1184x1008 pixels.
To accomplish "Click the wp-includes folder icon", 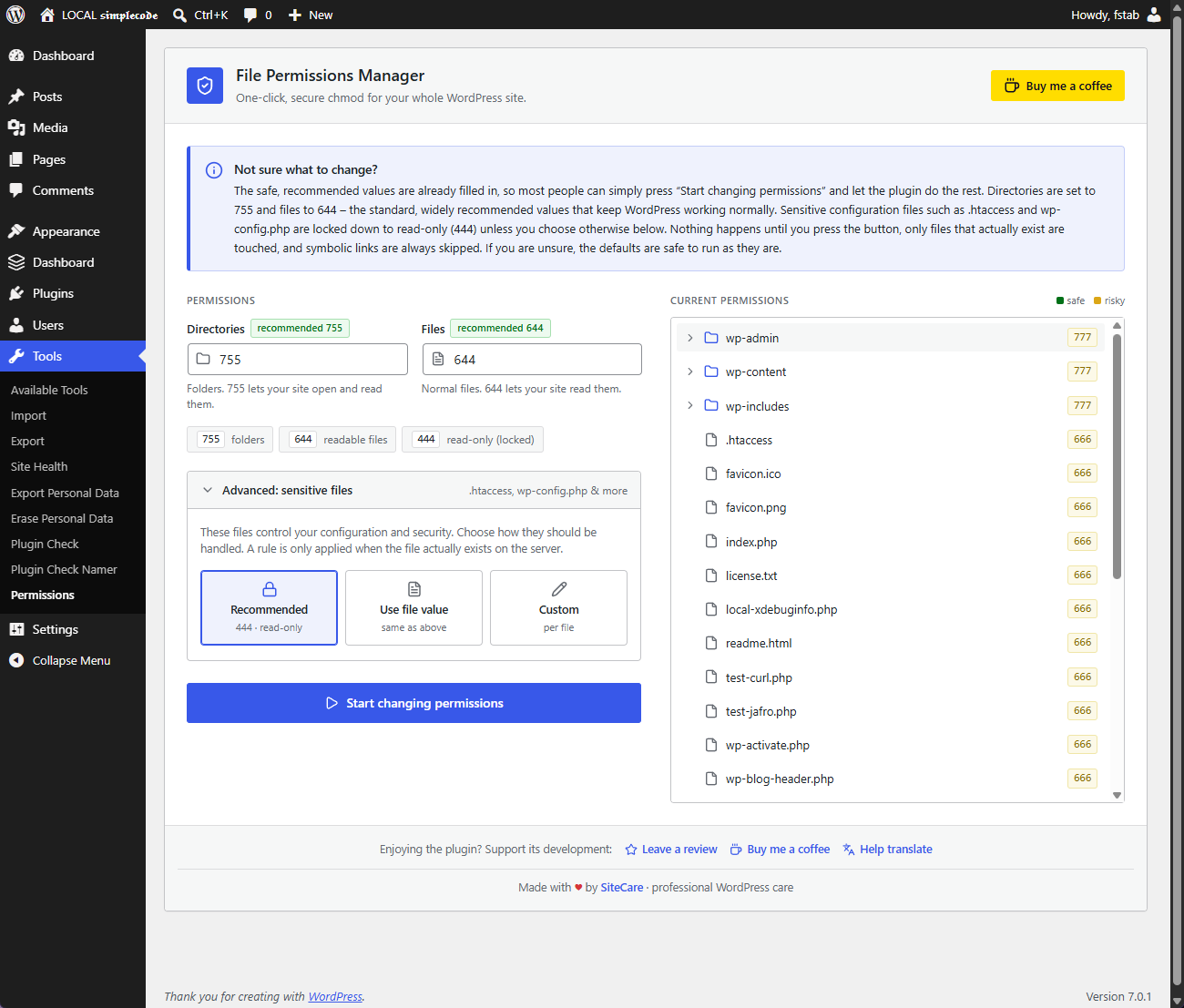I will coord(711,405).
